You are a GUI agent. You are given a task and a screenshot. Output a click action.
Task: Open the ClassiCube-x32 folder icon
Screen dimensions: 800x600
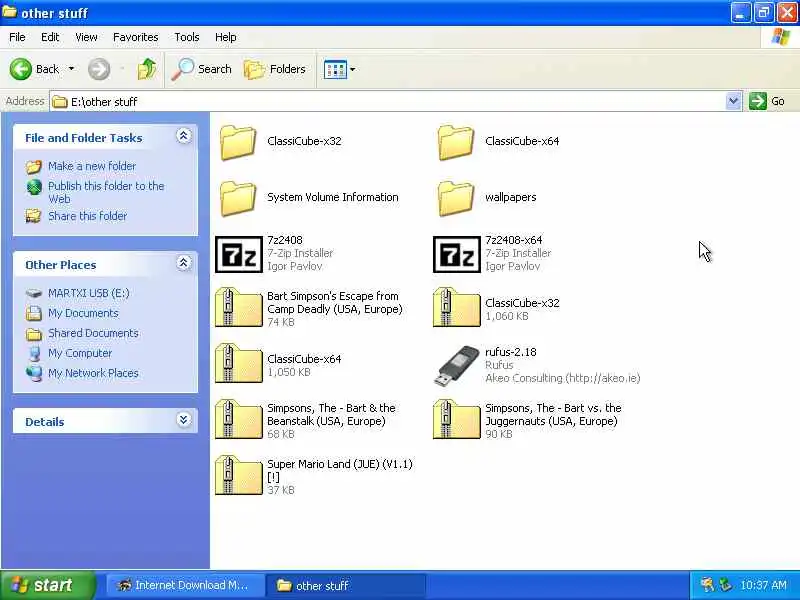tap(238, 142)
